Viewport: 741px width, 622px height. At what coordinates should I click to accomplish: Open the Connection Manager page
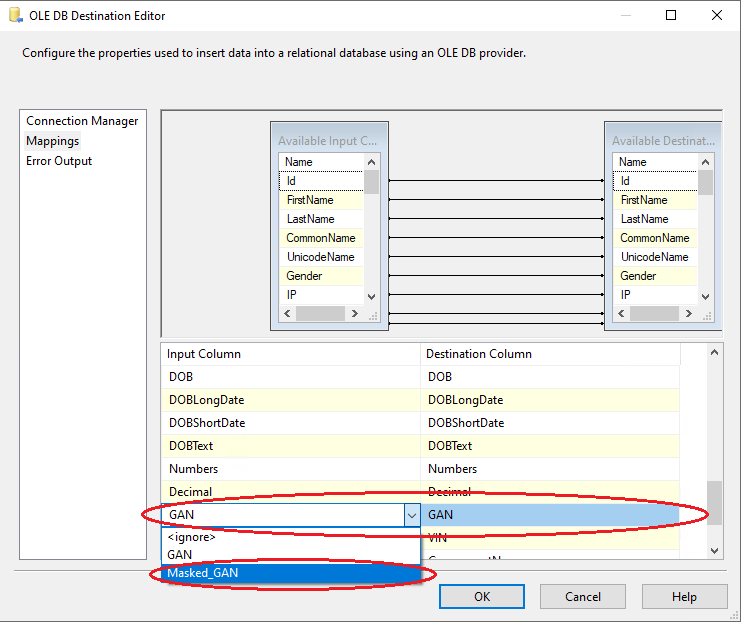[x=82, y=121]
